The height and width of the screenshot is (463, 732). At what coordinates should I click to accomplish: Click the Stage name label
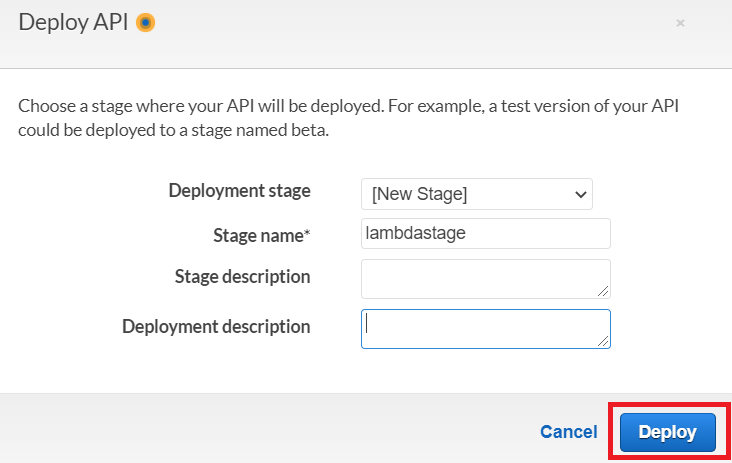pos(259,236)
